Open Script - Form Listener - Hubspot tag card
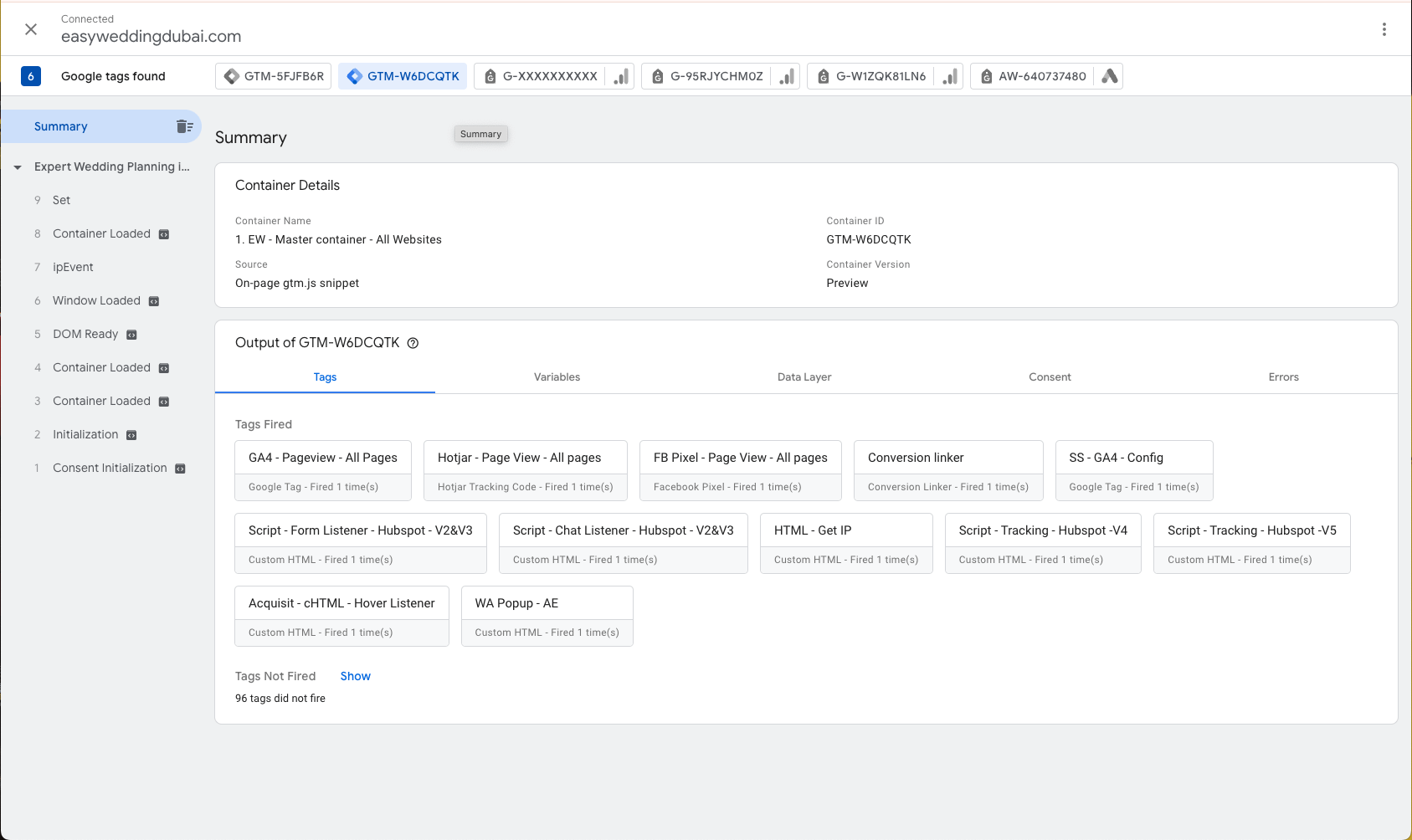 (361, 543)
